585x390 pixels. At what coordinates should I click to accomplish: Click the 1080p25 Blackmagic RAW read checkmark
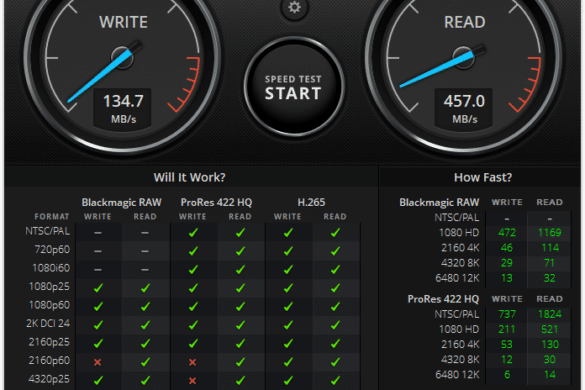tap(145, 288)
